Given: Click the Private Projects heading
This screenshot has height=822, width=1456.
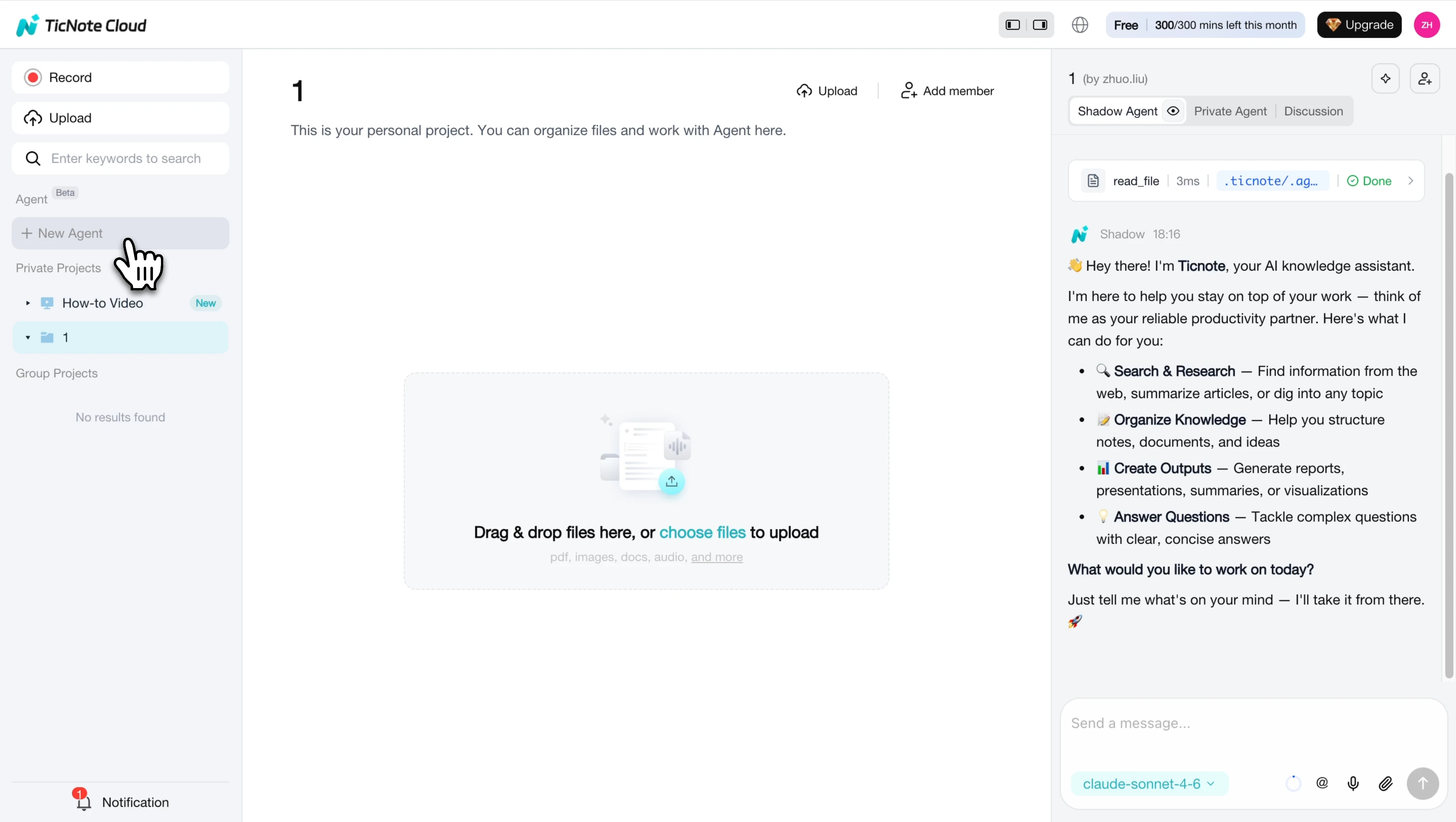Looking at the screenshot, I should click(x=58, y=268).
